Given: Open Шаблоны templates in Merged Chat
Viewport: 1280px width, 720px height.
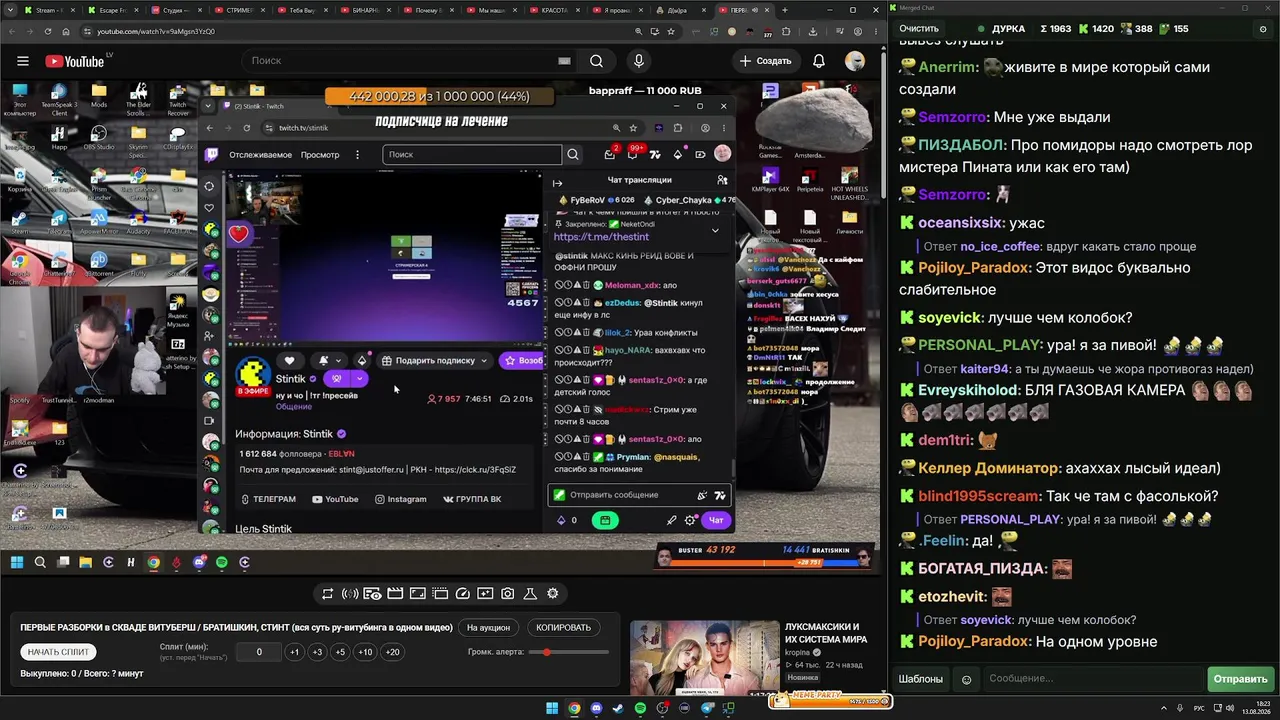Looking at the screenshot, I should 920,679.
